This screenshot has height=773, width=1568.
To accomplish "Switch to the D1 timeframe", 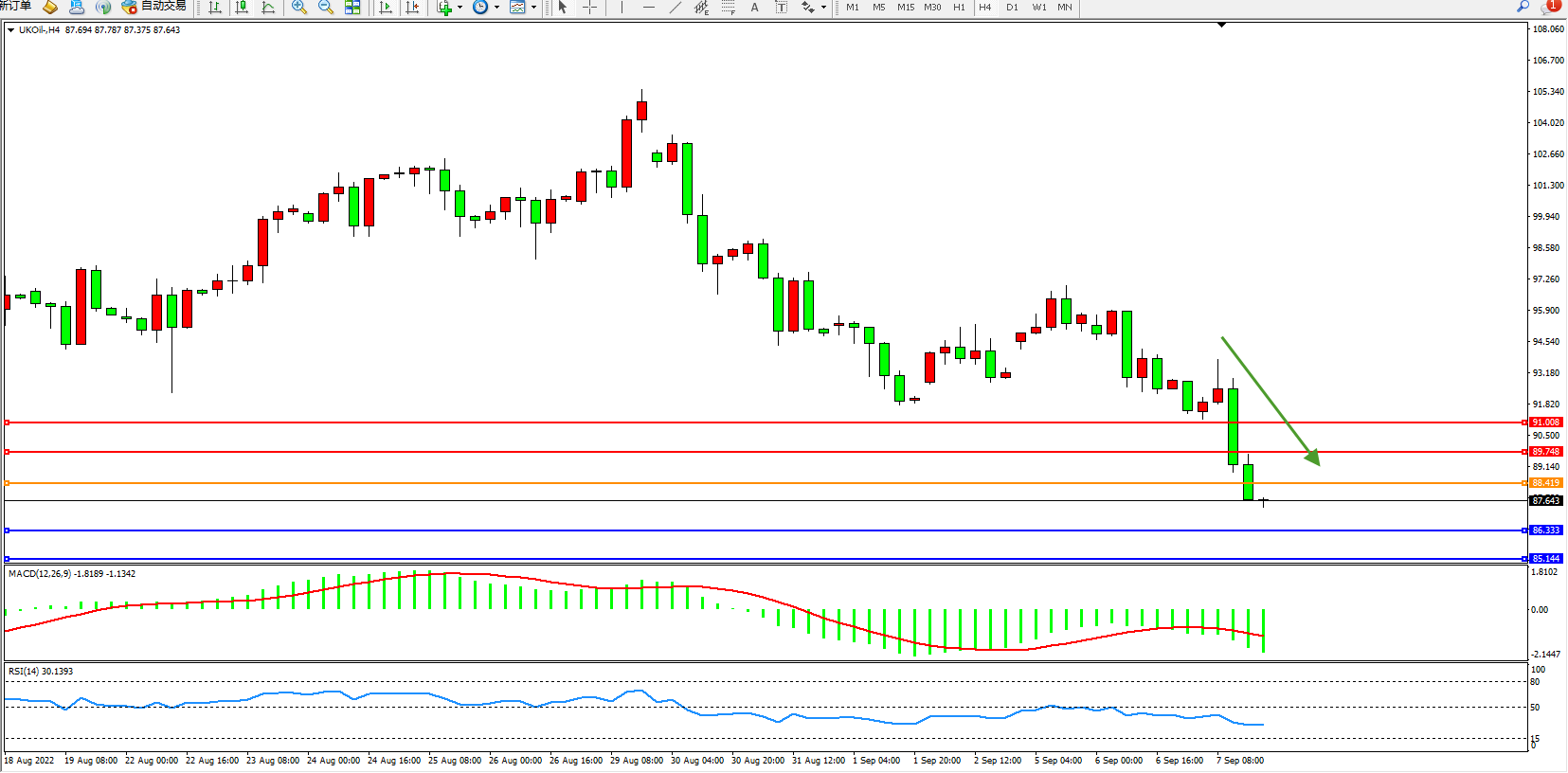I will [x=1012, y=8].
